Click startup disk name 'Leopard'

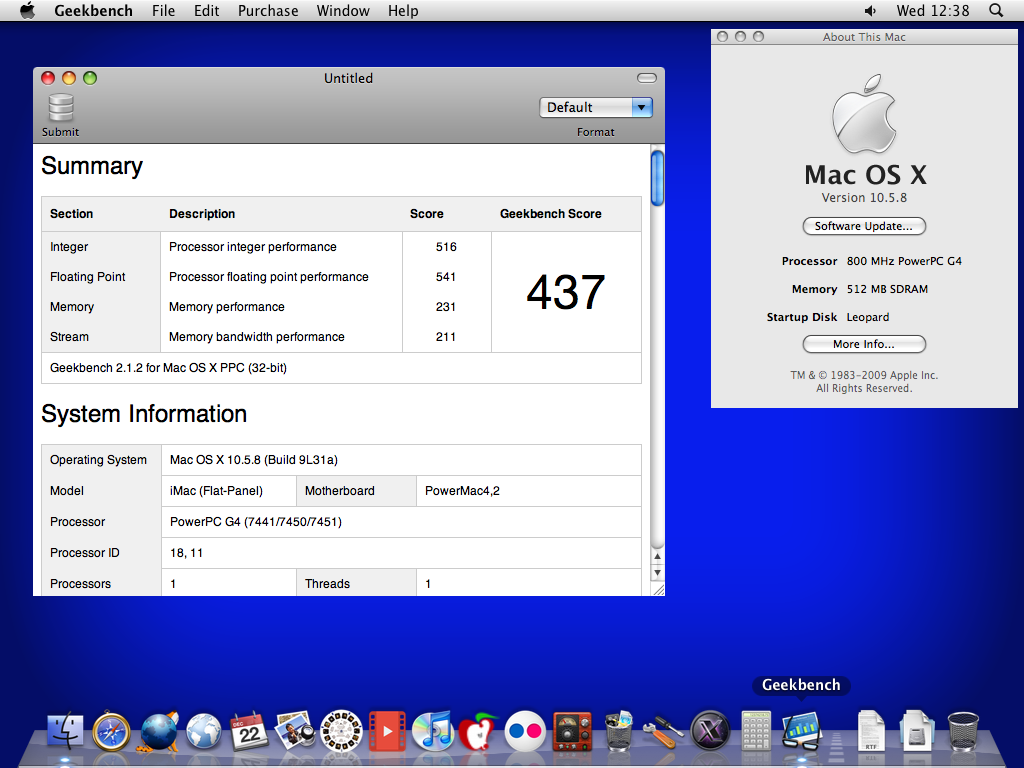[x=867, y=317]
